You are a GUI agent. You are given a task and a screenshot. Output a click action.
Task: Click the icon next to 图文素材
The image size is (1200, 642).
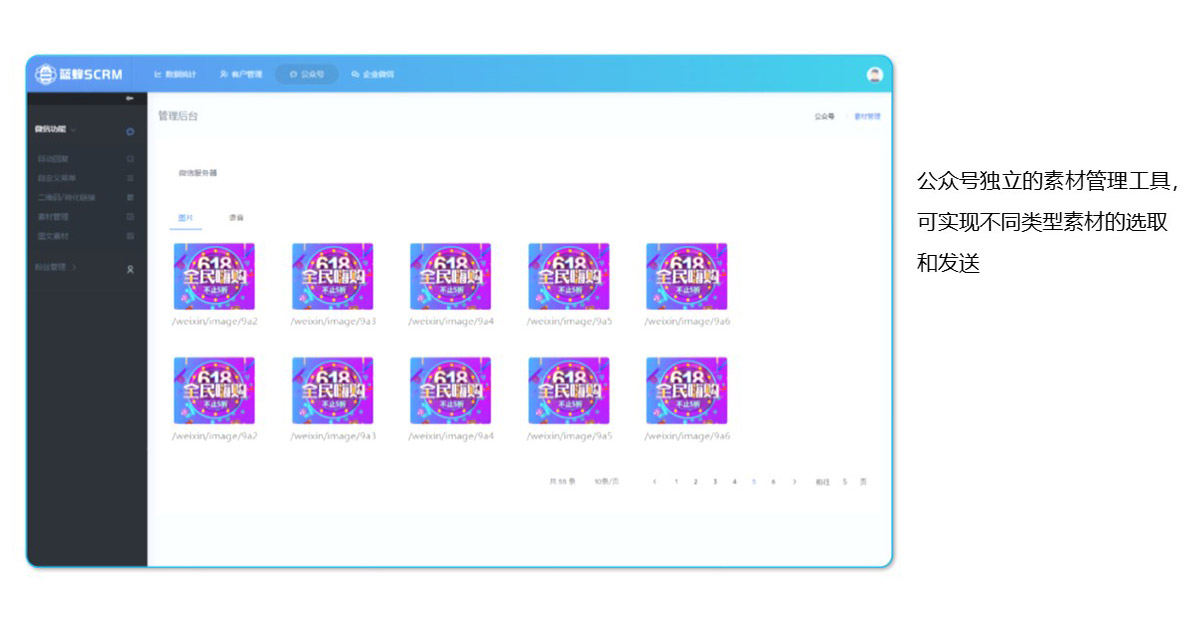click(130, 236)
